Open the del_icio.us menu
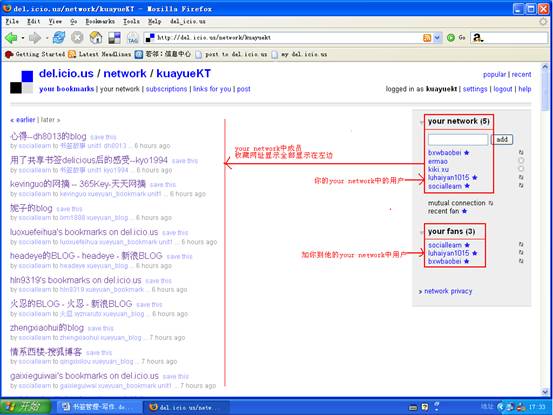Viewport: 553px width, 415px height. point(188,22)
